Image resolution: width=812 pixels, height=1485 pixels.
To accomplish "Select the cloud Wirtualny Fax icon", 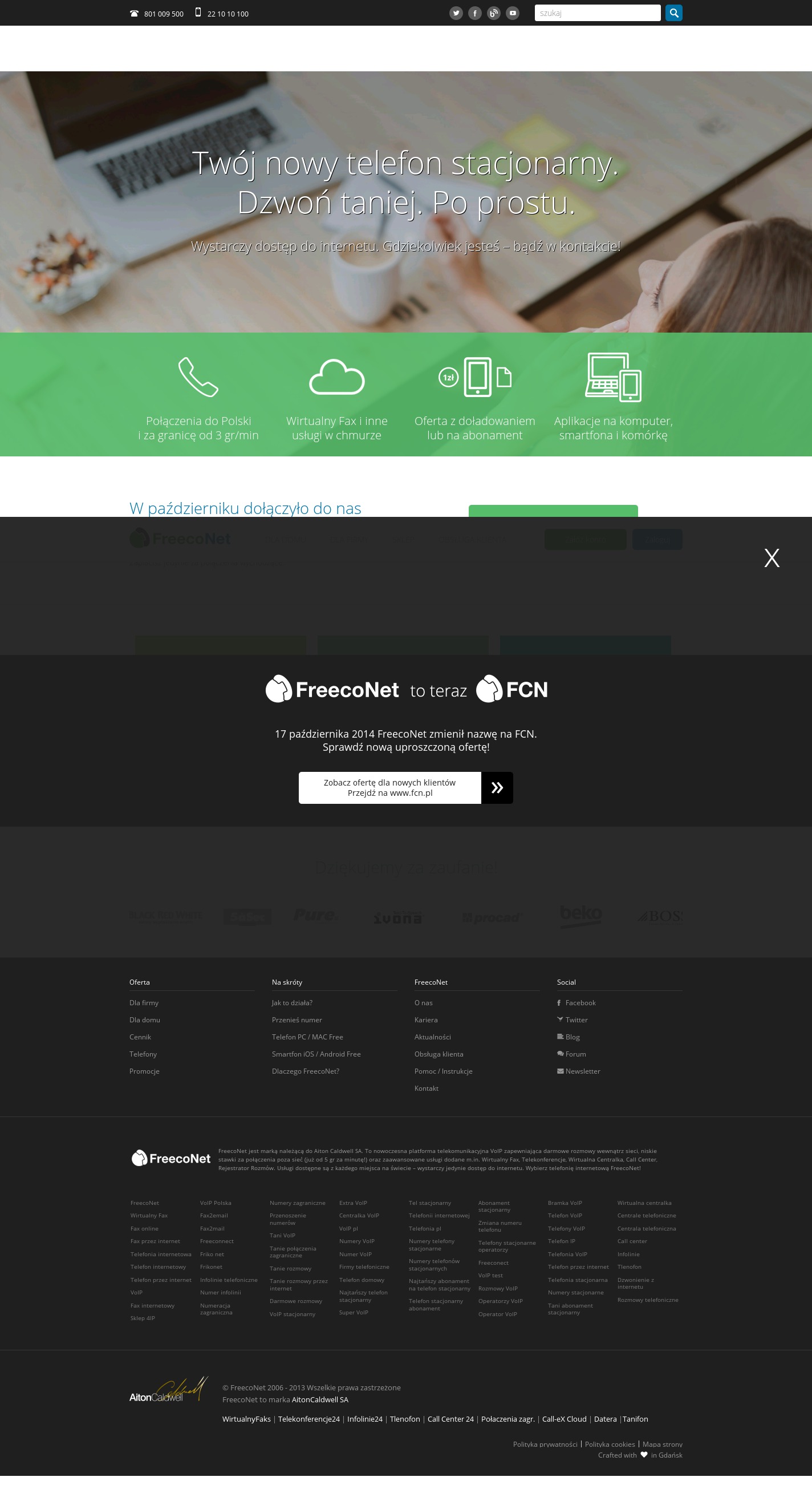I will [x=336, y=378].
